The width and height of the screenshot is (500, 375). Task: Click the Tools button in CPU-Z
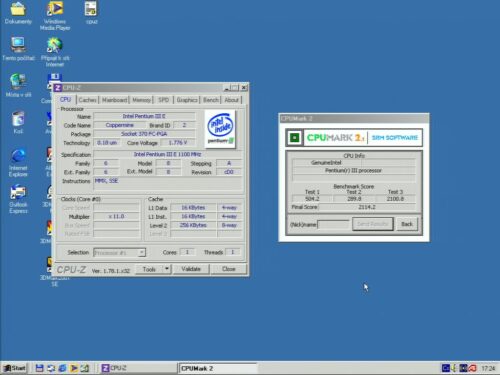pyautogui.click(x=149, y=269)
